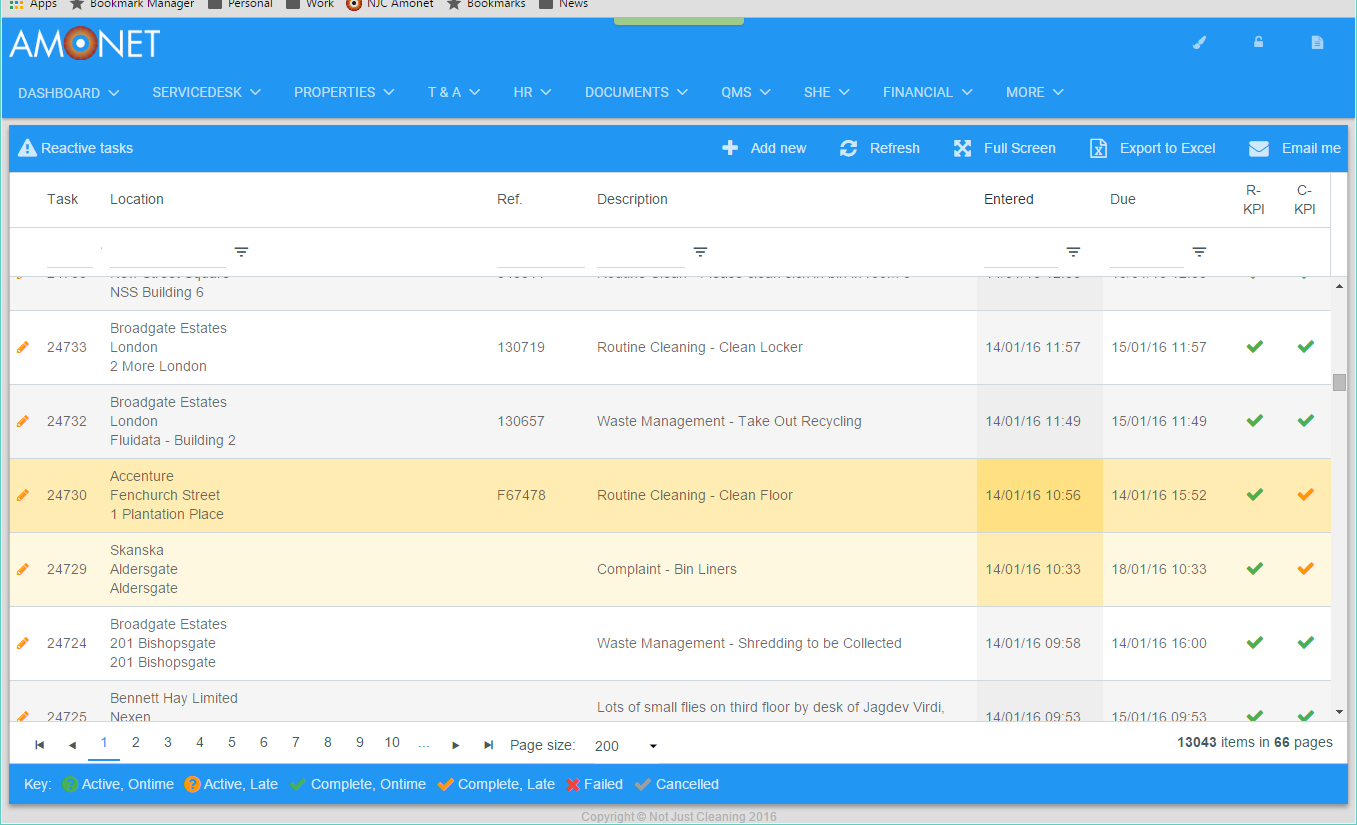Viewport: 1357px width, 825px height.
Task: Click the orange C-KPI tick for task 24730
Action: click(x=1305, y=495)
